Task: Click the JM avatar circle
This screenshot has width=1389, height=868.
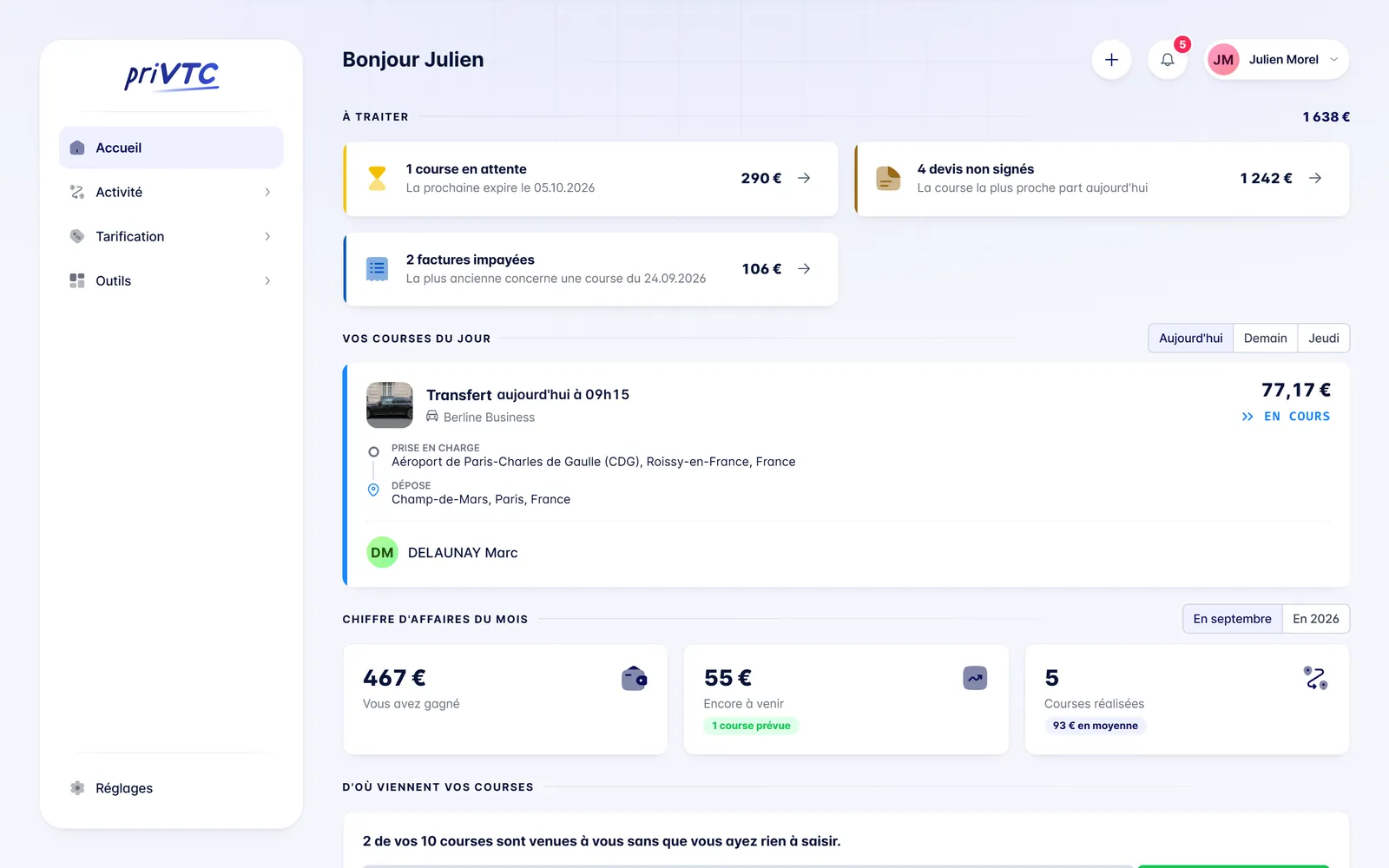Action: pos(1223,60)
